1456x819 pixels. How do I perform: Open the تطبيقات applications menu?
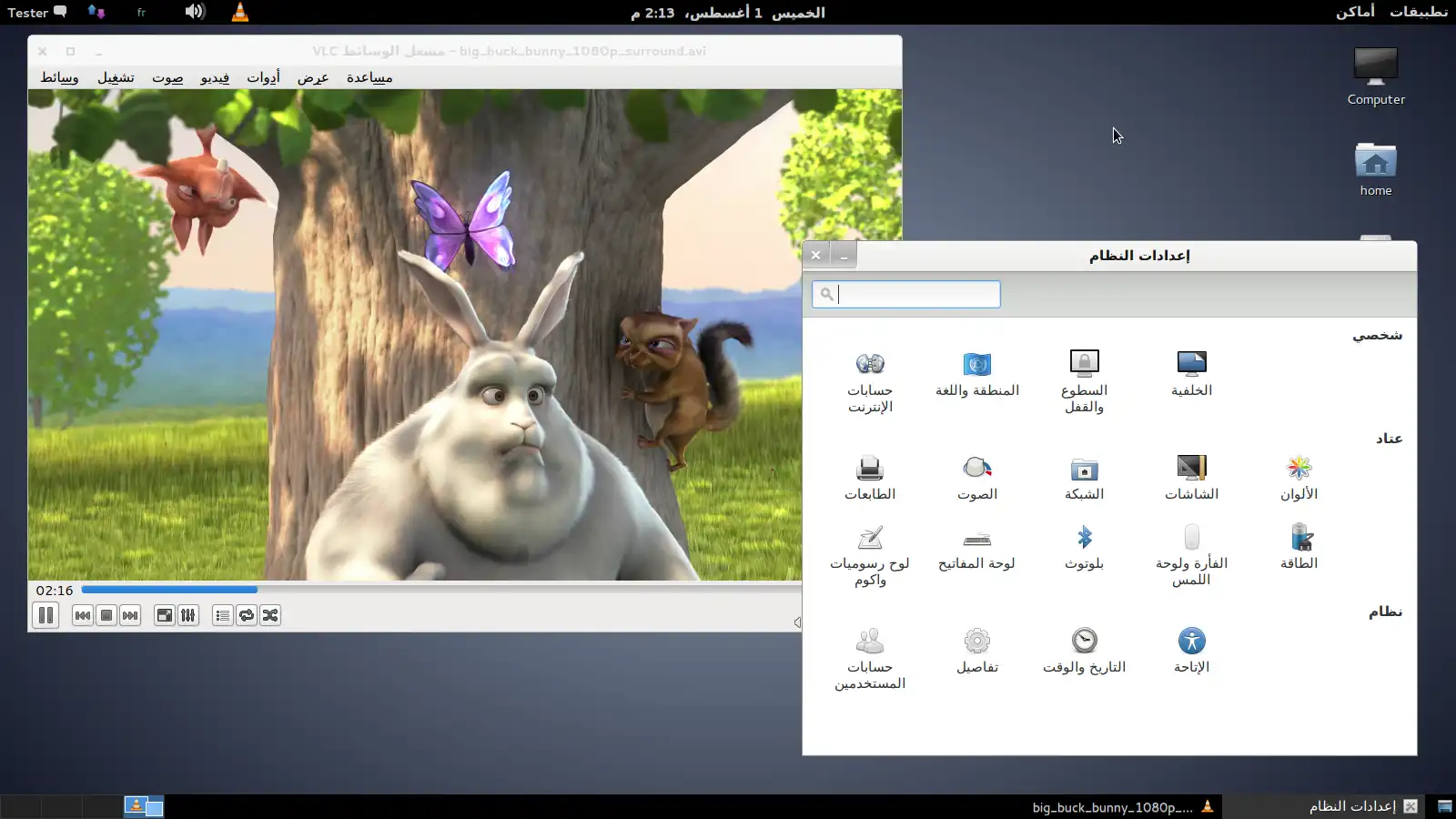tap(1419, 12)
